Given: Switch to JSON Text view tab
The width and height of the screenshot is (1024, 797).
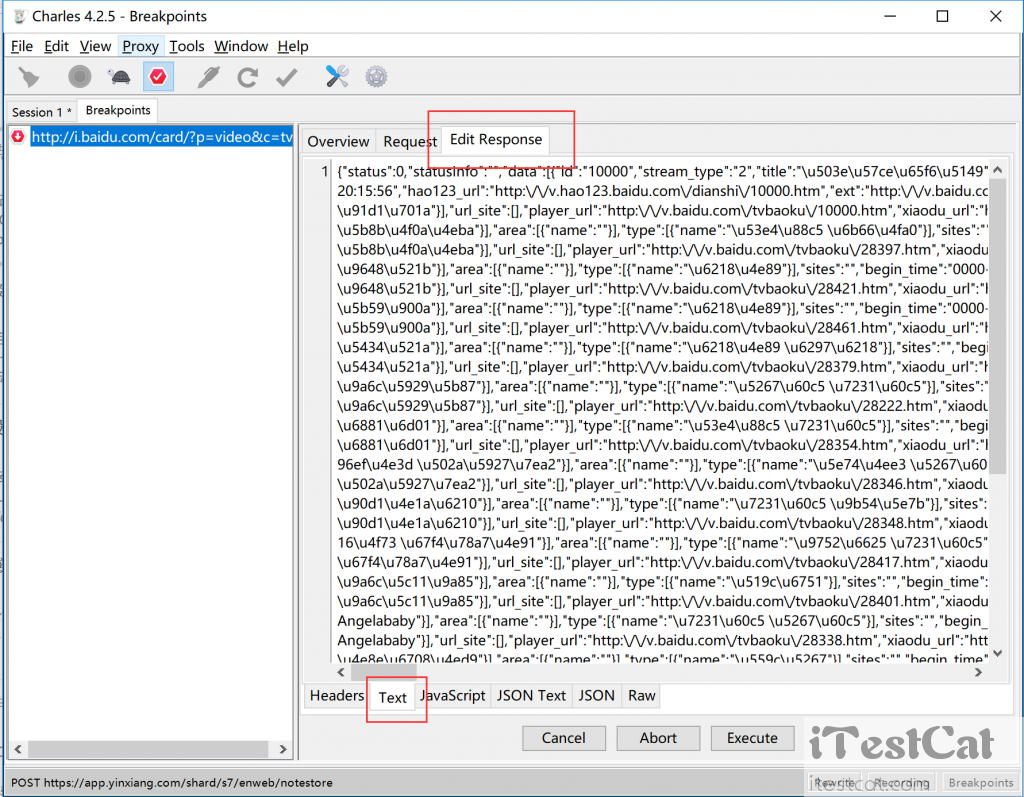Looking at the screenshot, I should tap(531, 696).
